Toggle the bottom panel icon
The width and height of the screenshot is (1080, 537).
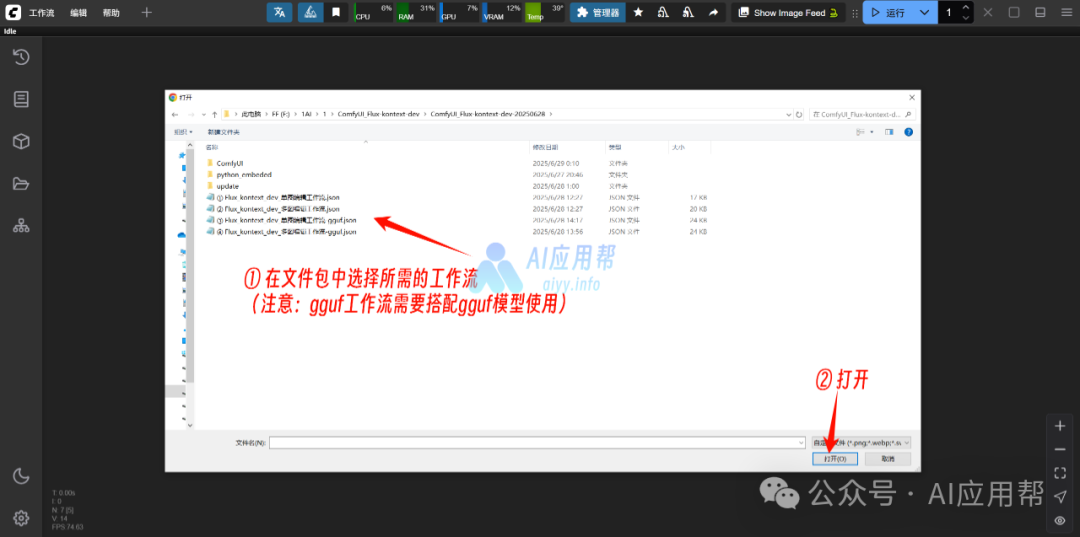tap(1040, 12)
